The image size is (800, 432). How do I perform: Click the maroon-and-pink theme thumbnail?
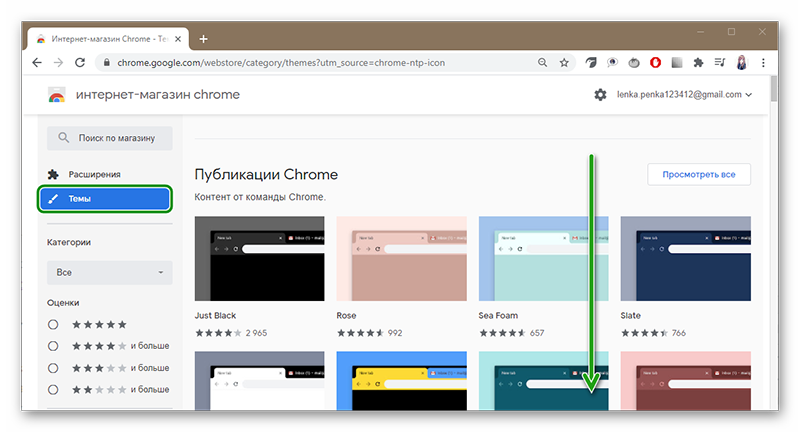click(x=686, y=380)
